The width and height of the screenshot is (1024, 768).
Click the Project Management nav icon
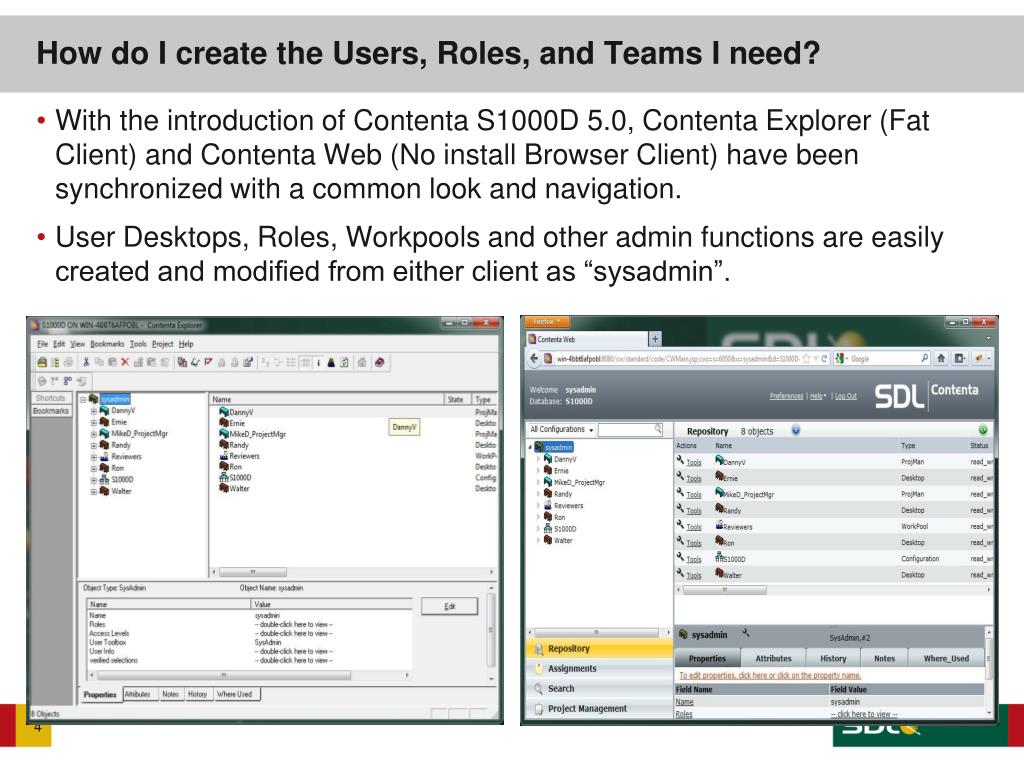point(538,709)
